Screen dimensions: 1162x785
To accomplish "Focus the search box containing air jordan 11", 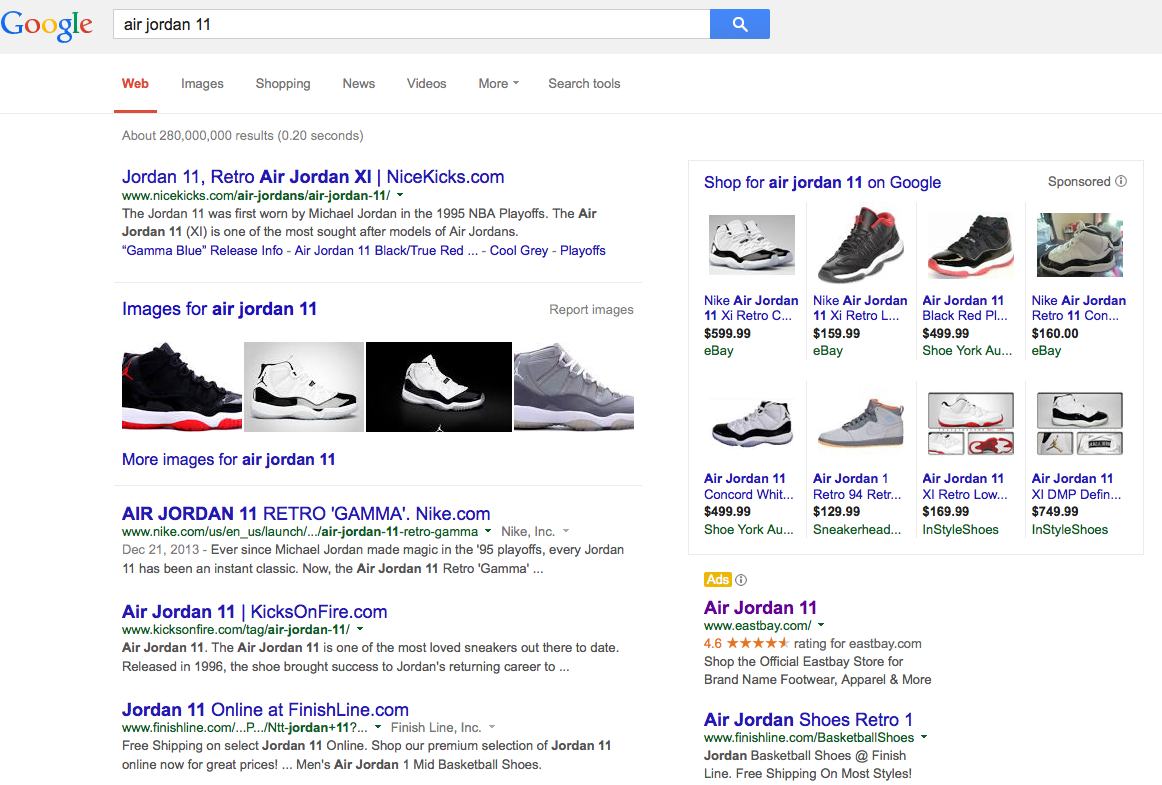I will pos(411,24).
